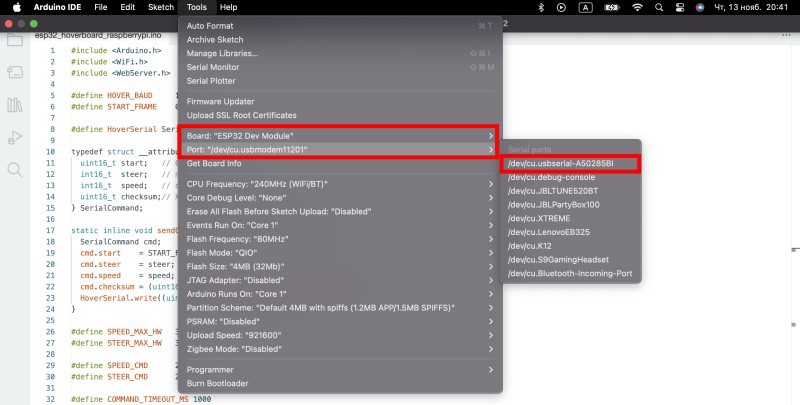Screen dimensions: 800x405
Task: Choose Auto Format from Tools menu
Action: (340, 26)
